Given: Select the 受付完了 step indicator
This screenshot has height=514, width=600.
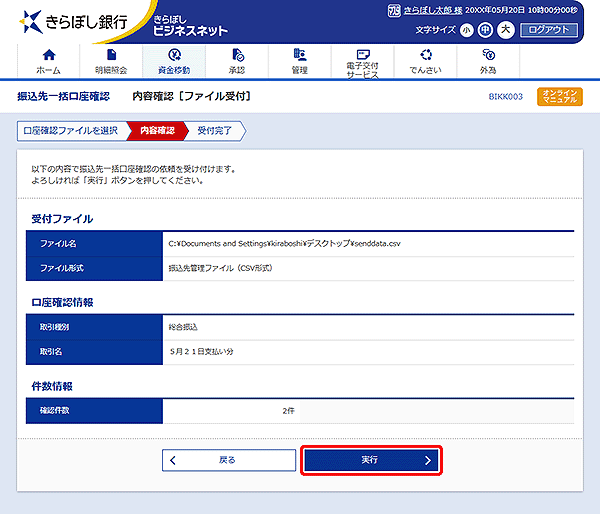Looking at the screenshot, I should point(215,131).
